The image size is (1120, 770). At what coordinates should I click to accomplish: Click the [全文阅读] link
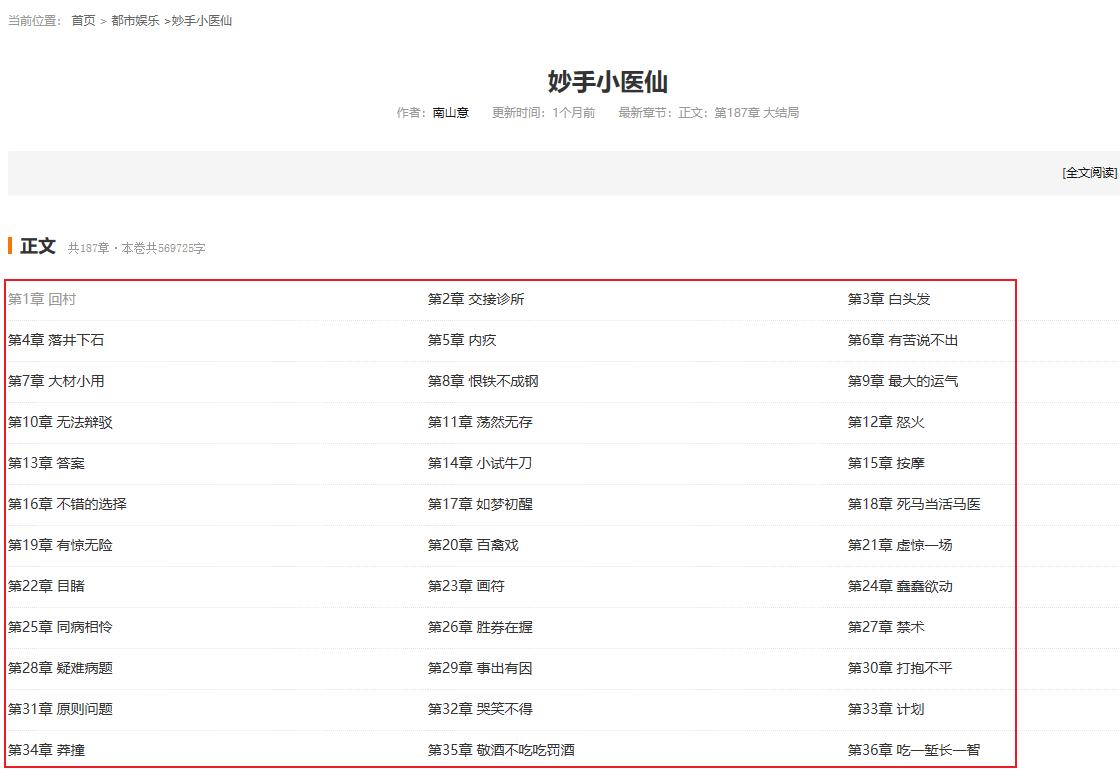pos(1089,173)
